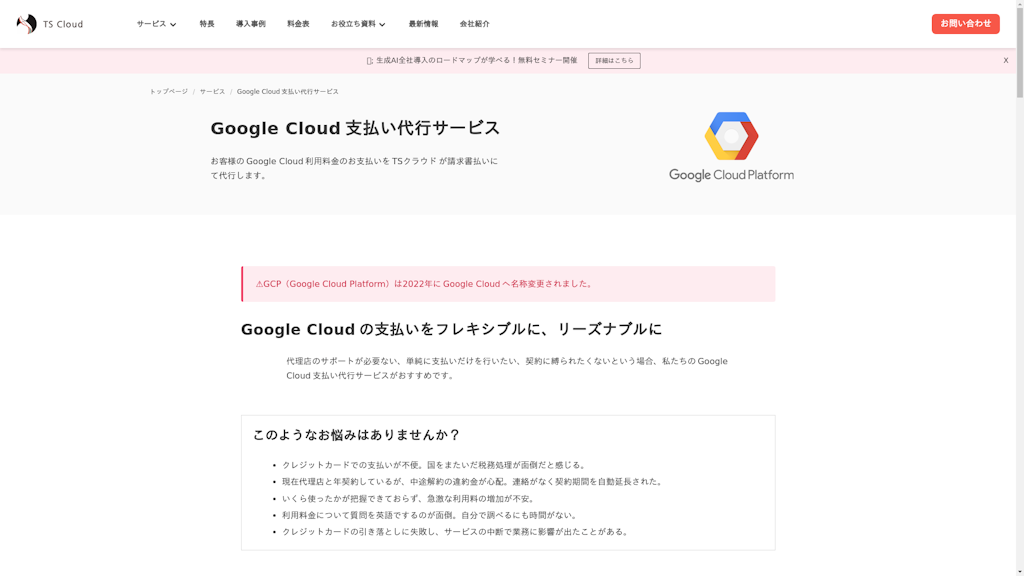
Task: Open the サービス dropdown menu
Action: (155, 23)
